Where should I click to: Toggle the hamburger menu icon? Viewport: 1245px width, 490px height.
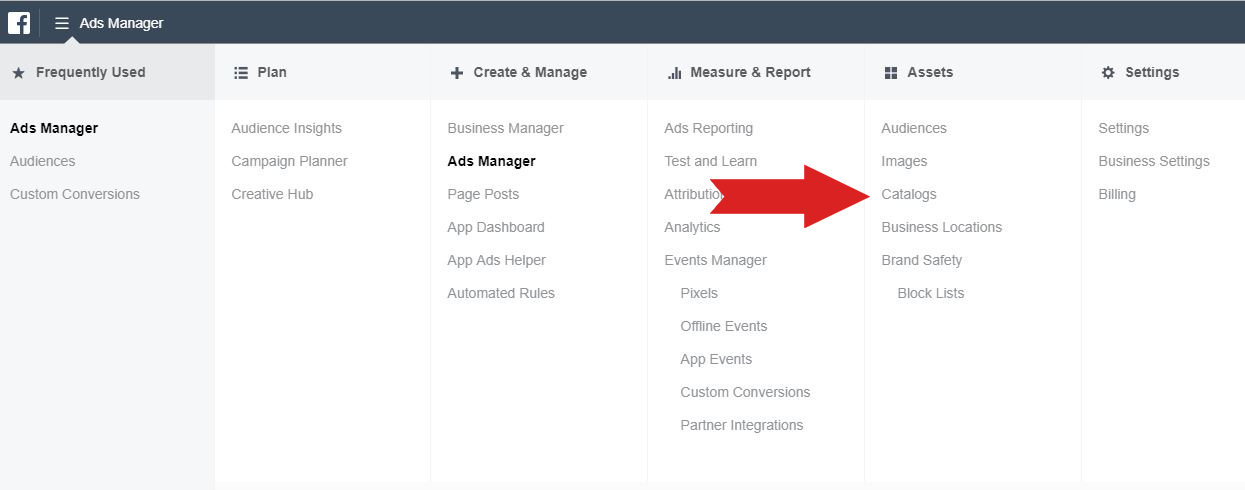pos(62,23)
